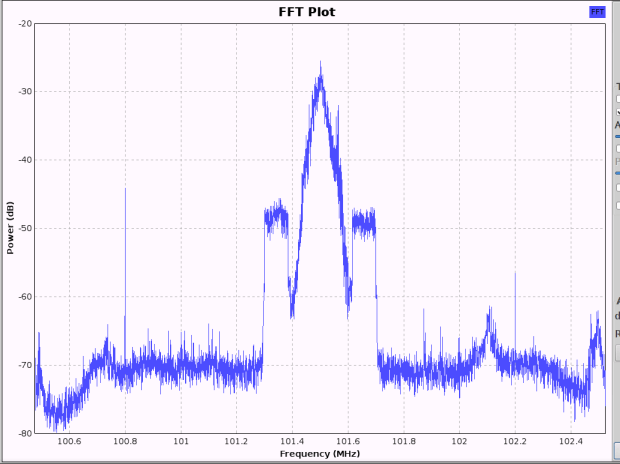Click the 100.6 frequency tick label
This screenshot has height=464, width=620.
70,441
